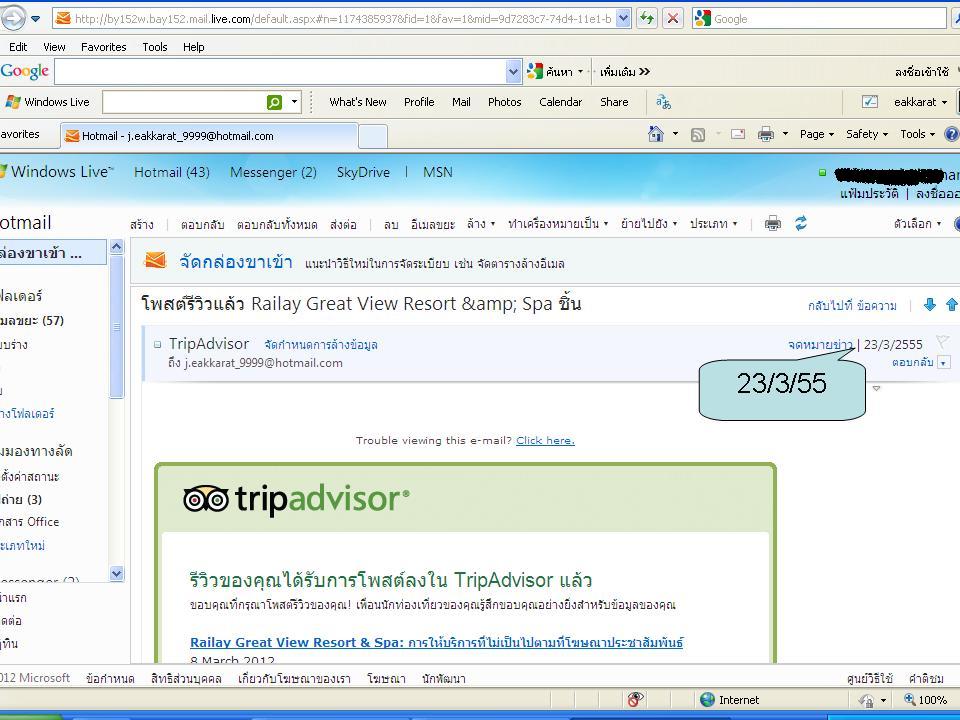
Task: Click the envelope icon beside จัดกล่องขาเข้า
Action: (155, 261)
